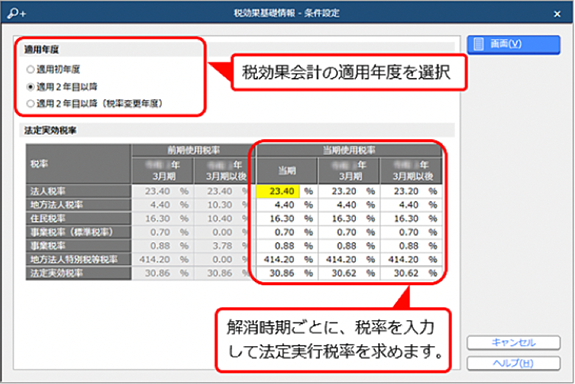Click highlighted 法人税率 当期 field 23.40
The width and height of the screenshot is (575, 384).
[278, 191]
